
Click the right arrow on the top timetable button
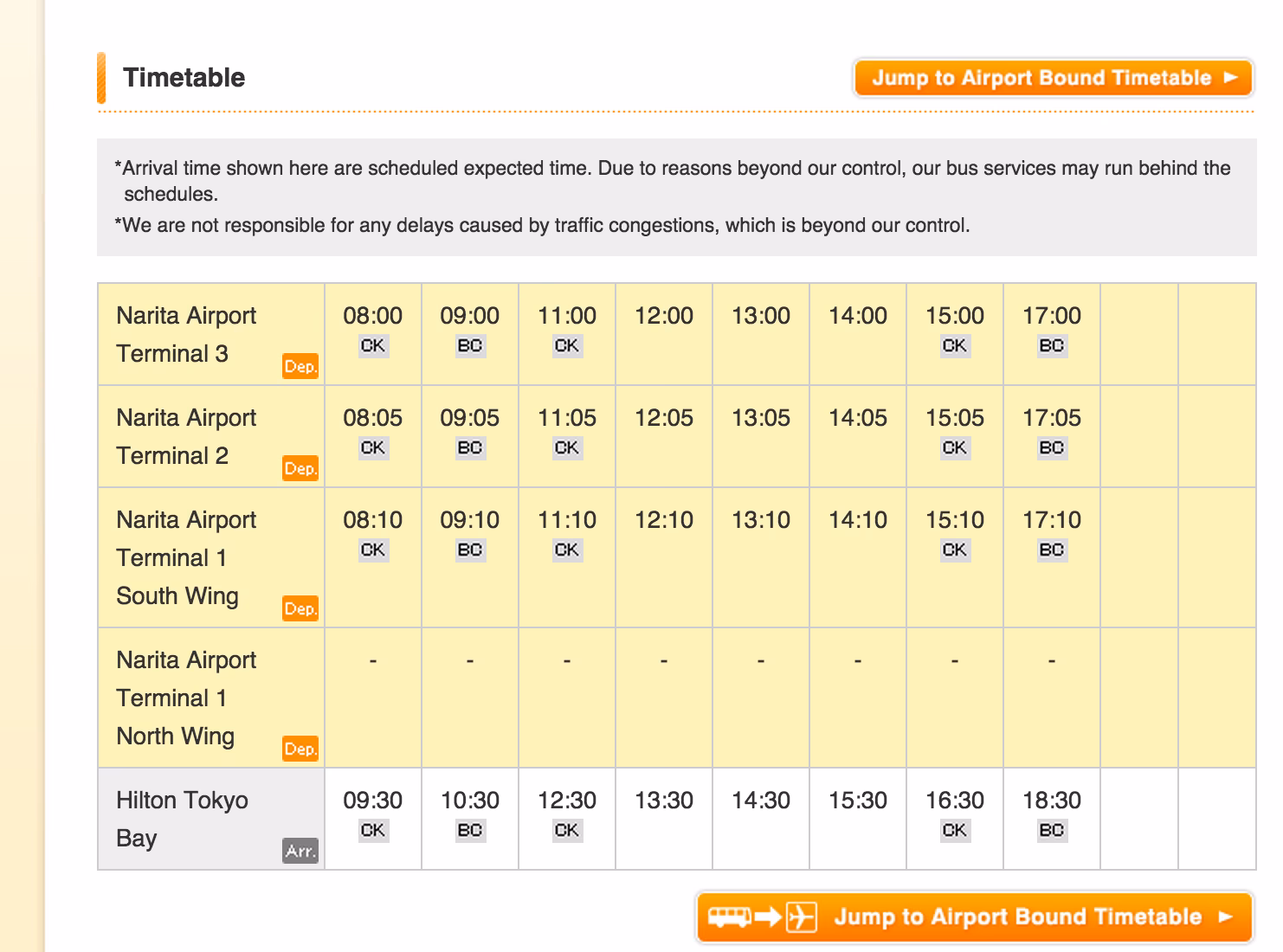point(1230,78)
